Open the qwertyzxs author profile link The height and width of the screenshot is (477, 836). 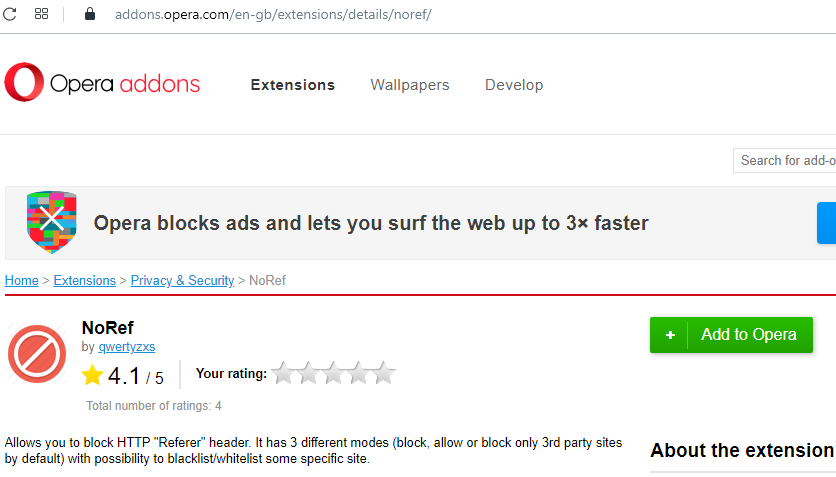click(x=126, y=347)
